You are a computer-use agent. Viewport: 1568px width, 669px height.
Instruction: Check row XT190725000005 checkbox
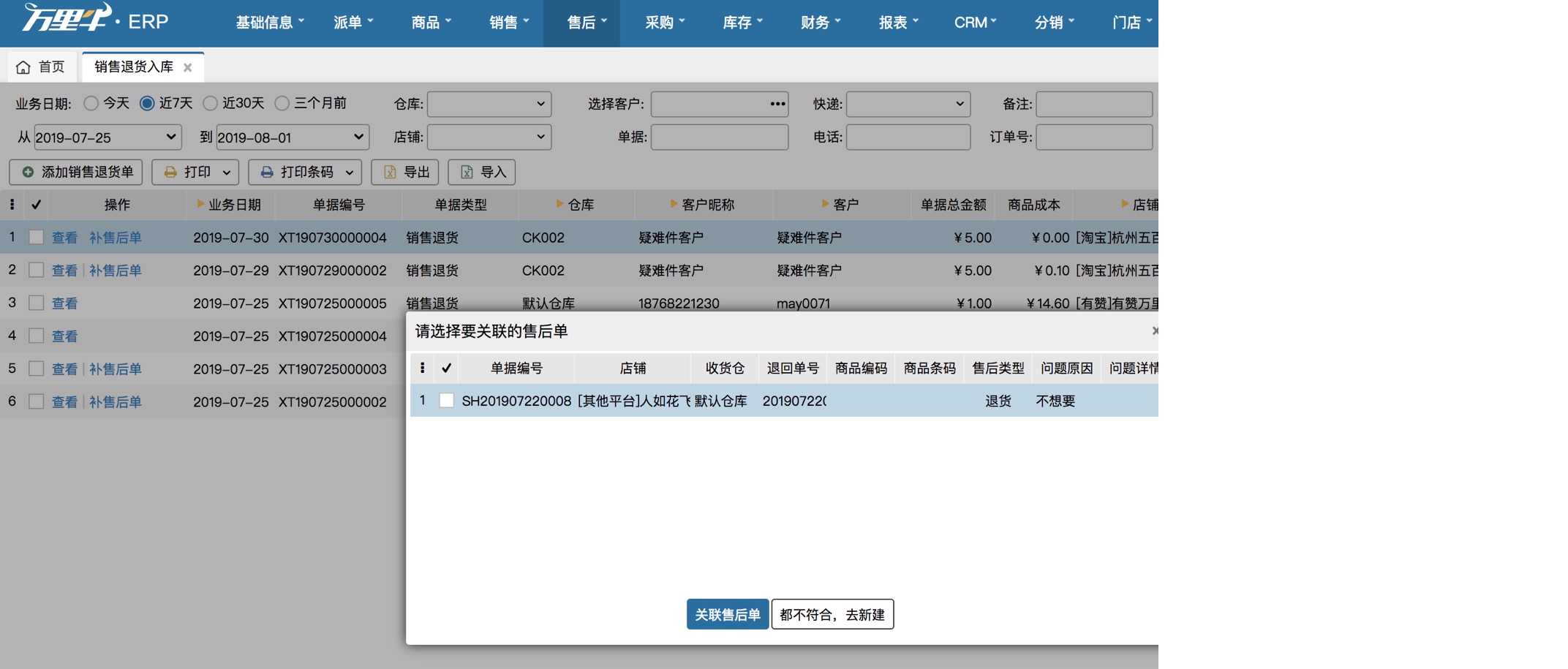pos(36,303)
